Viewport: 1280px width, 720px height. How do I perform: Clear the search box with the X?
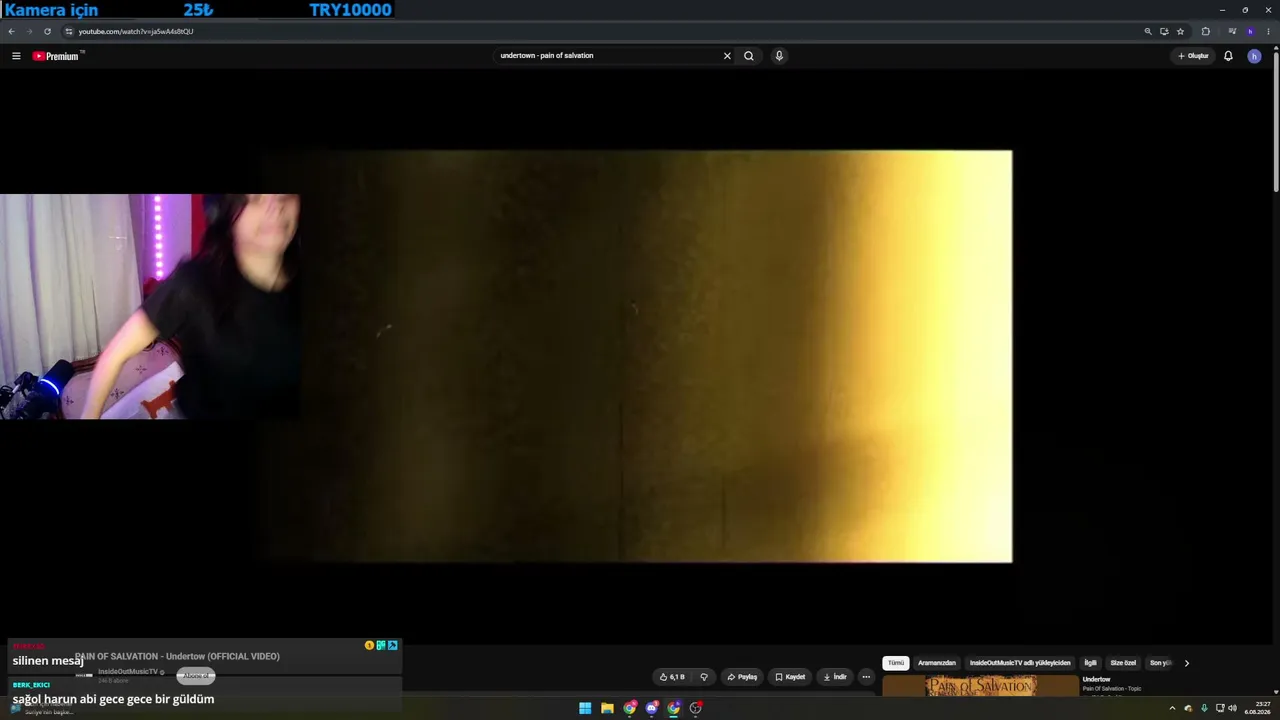[x=727, y=56]
